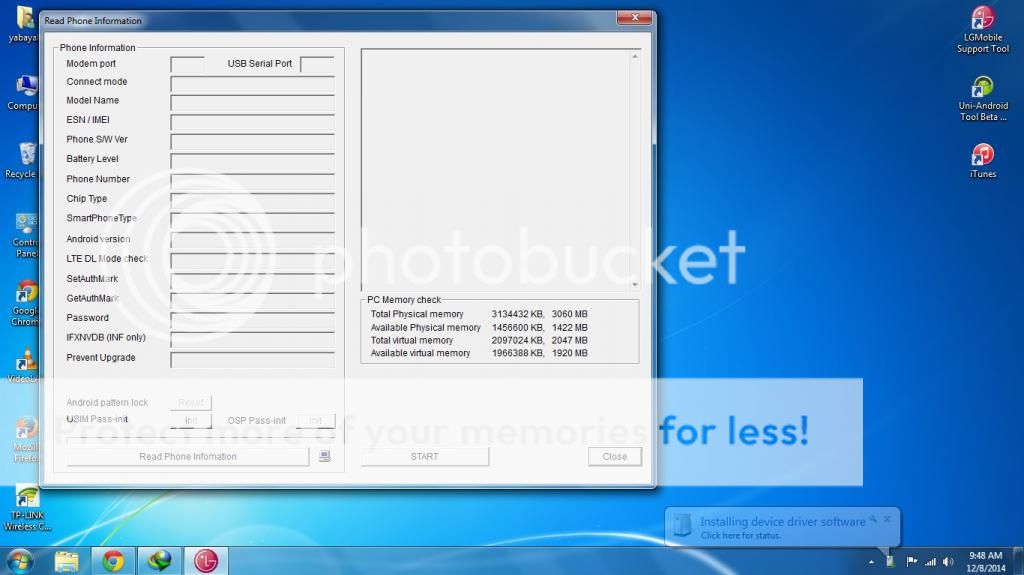The width and height of the screenshot is (1024, 575).
Task: Click the computer icon beside Read Phone Information
Action: pos(324,457)
